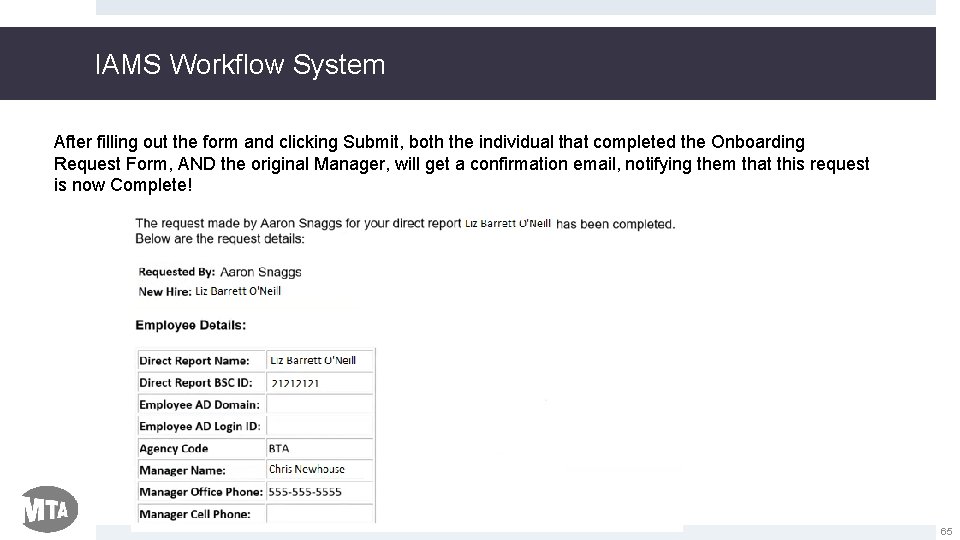Click the phone number 555-555-5555

point(305,492)
